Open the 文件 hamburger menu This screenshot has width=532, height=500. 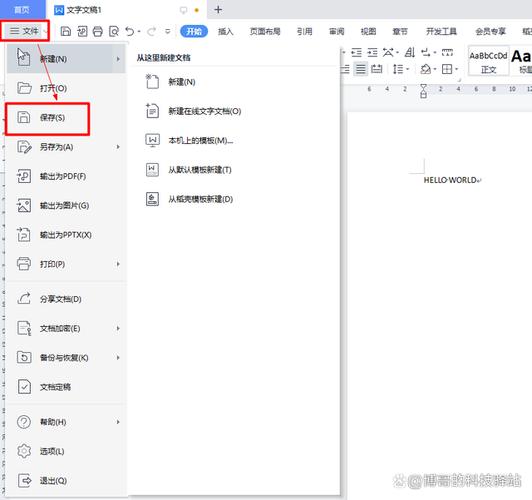coord(25,31)
